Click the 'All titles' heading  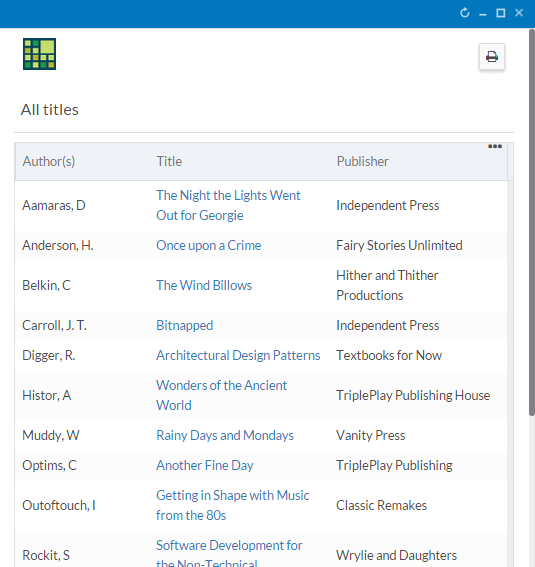50,110
